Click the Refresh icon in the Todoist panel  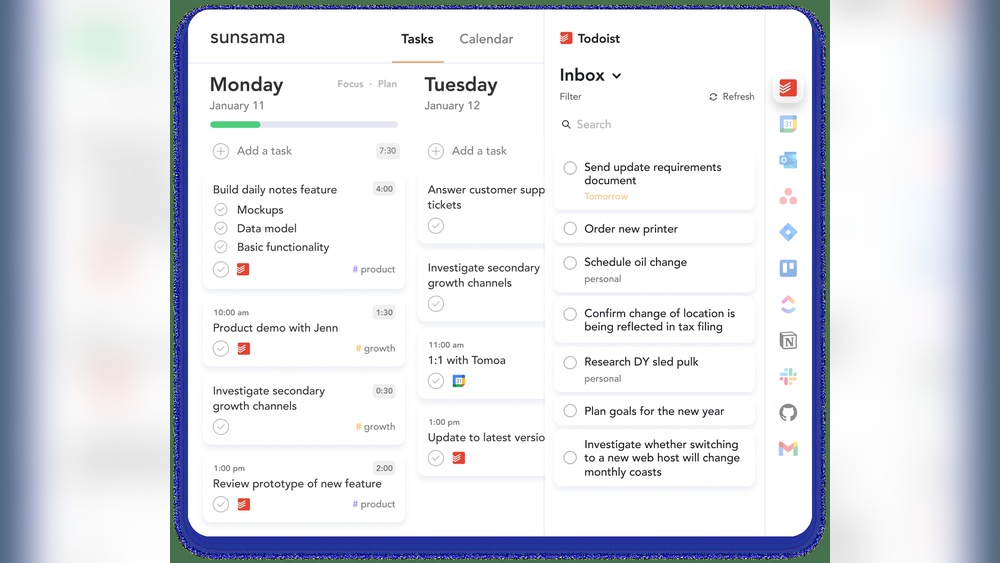[713, 97]
